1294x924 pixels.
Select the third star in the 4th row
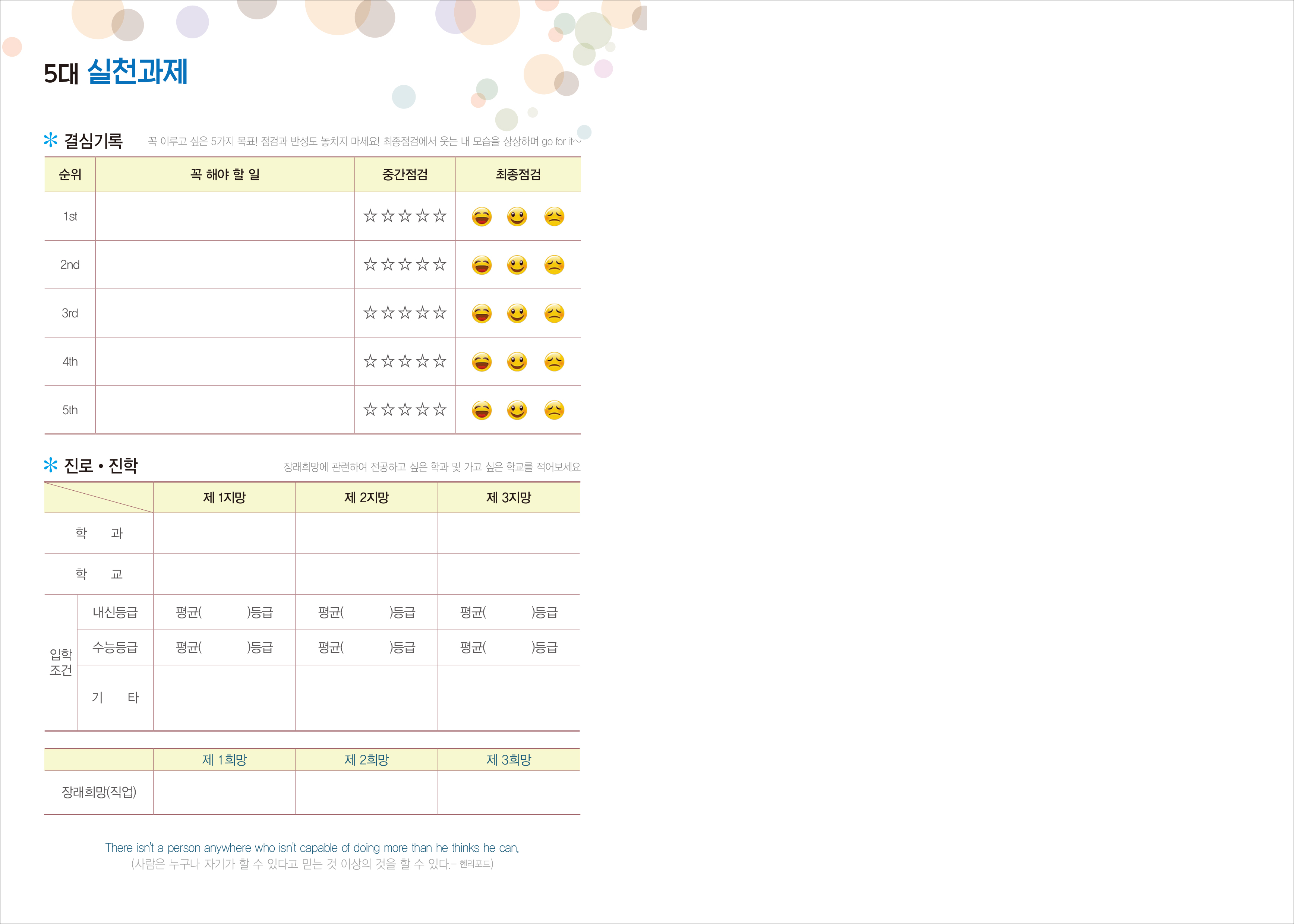point(405,361)
